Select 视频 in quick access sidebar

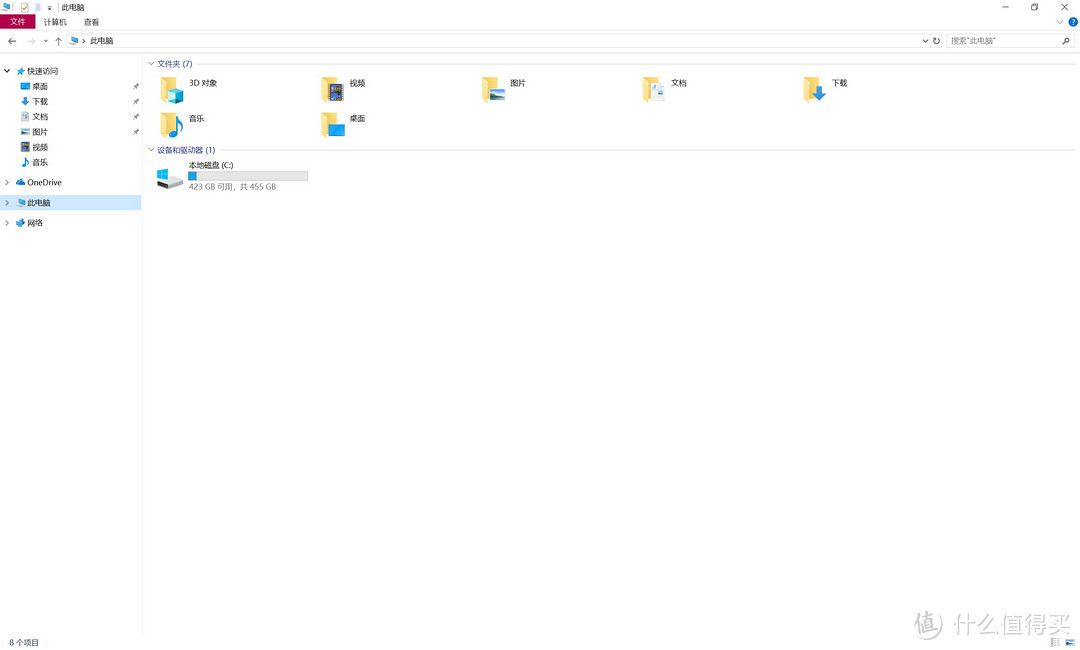pos(39,147)
